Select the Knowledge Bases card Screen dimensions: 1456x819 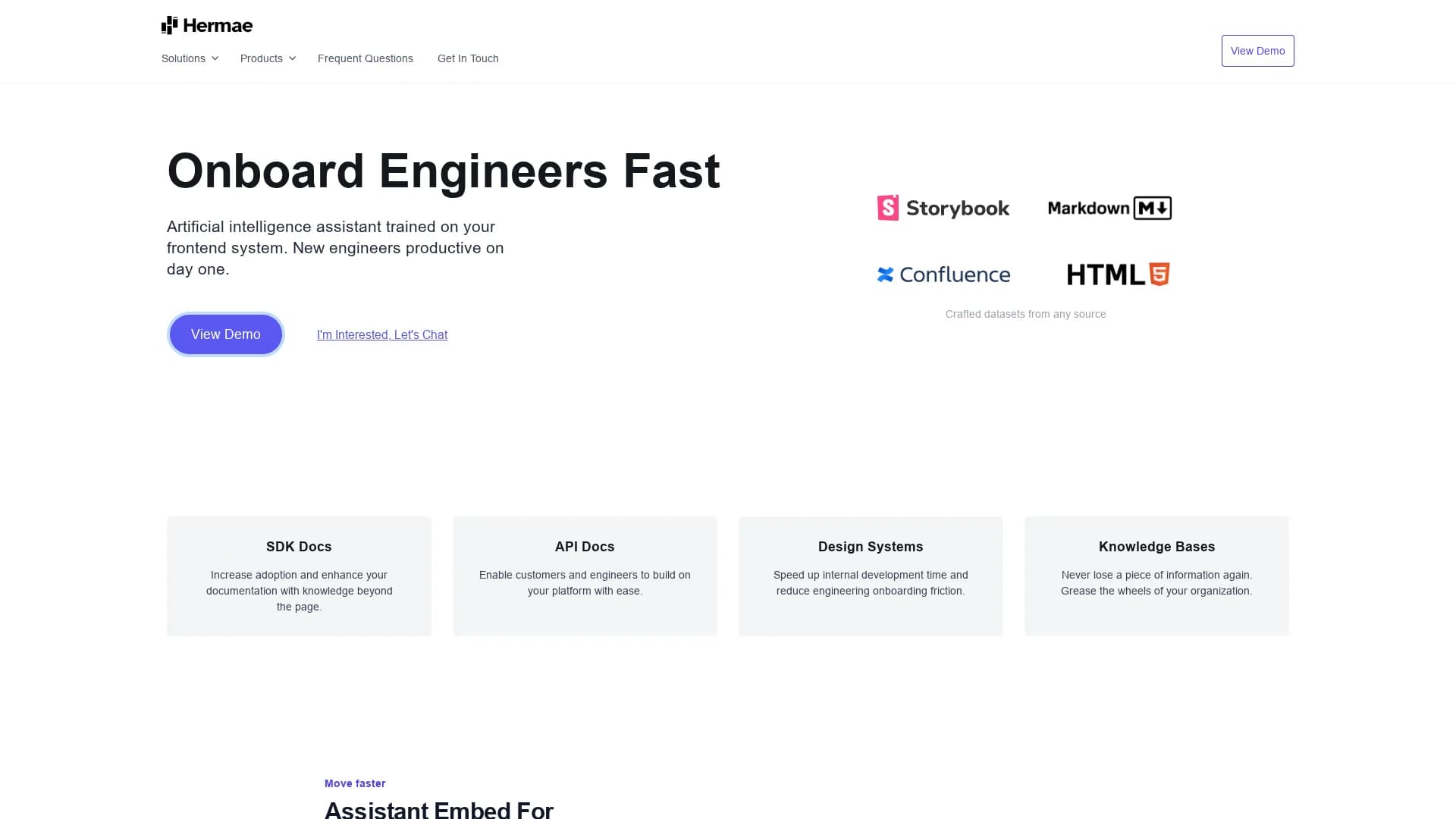(1156, 576)
